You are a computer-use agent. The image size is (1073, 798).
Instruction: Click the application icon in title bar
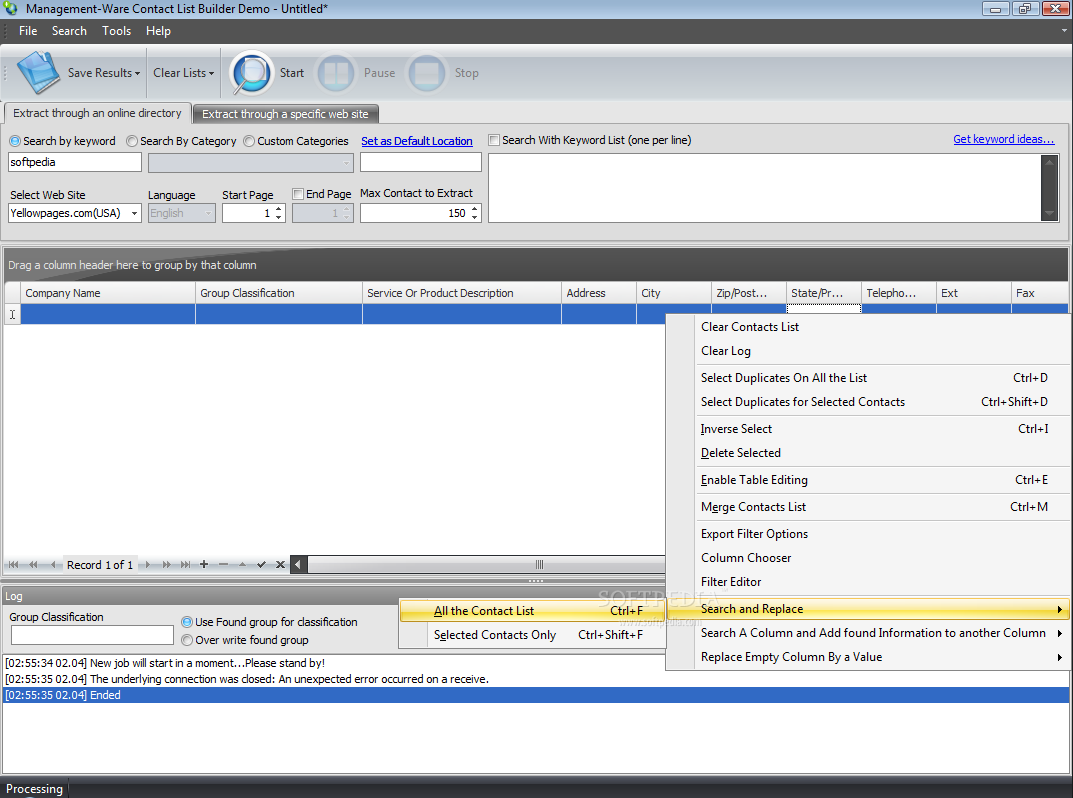tap(10, 8)
